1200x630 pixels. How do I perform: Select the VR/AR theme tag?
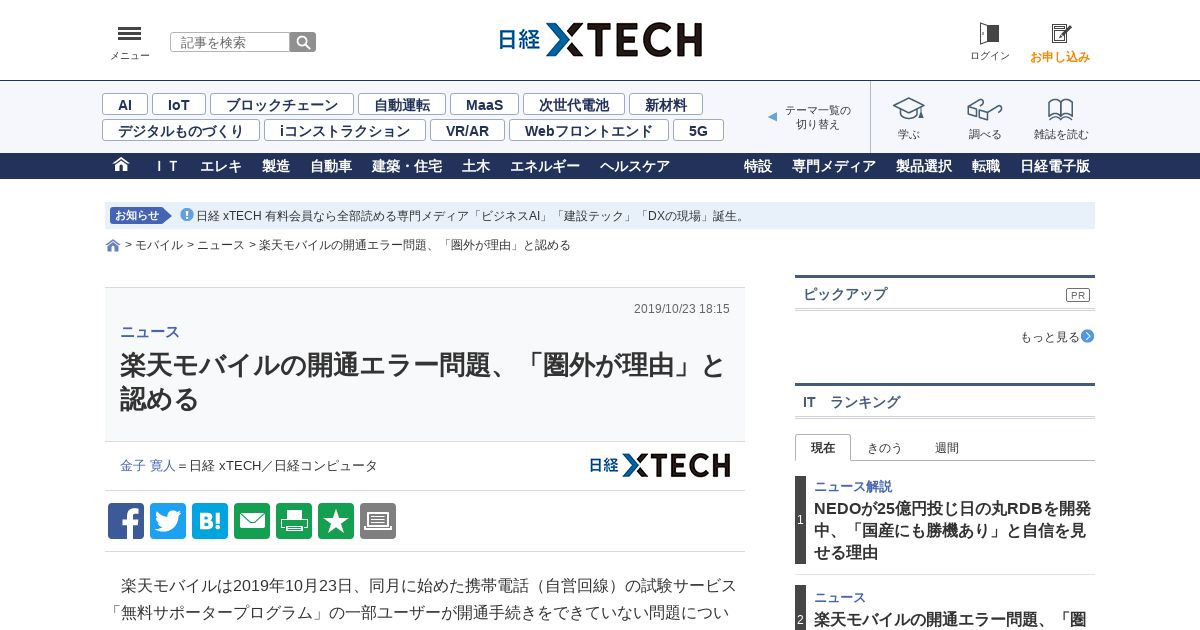pos(467,130)
